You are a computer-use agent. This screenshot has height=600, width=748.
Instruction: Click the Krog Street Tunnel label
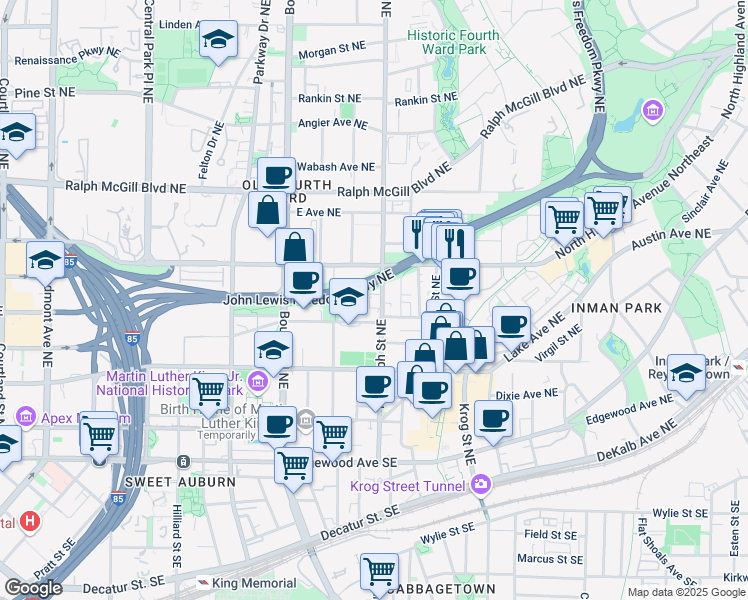click(x=407, y=486)
